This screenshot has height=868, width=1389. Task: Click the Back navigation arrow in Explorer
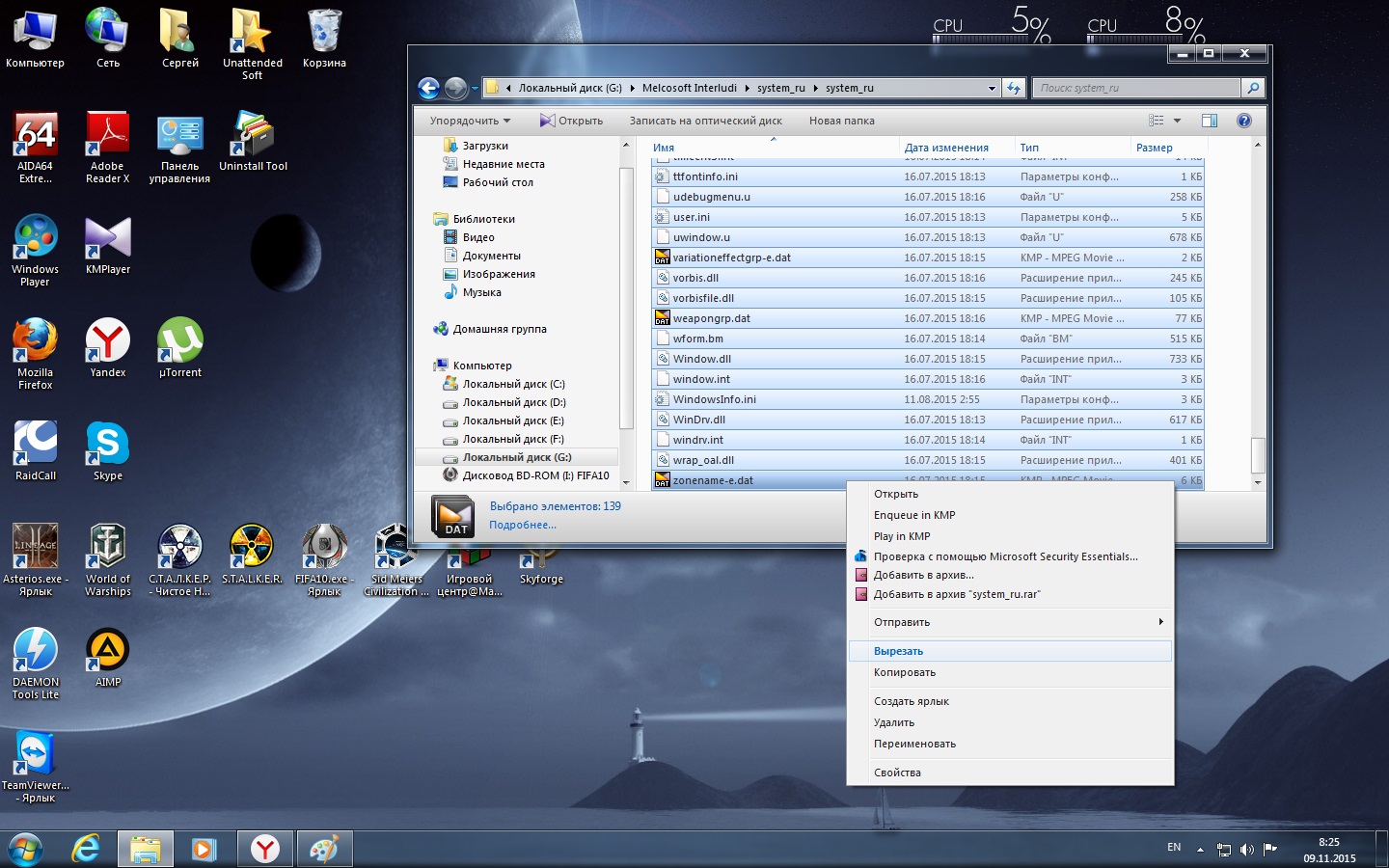429,88
